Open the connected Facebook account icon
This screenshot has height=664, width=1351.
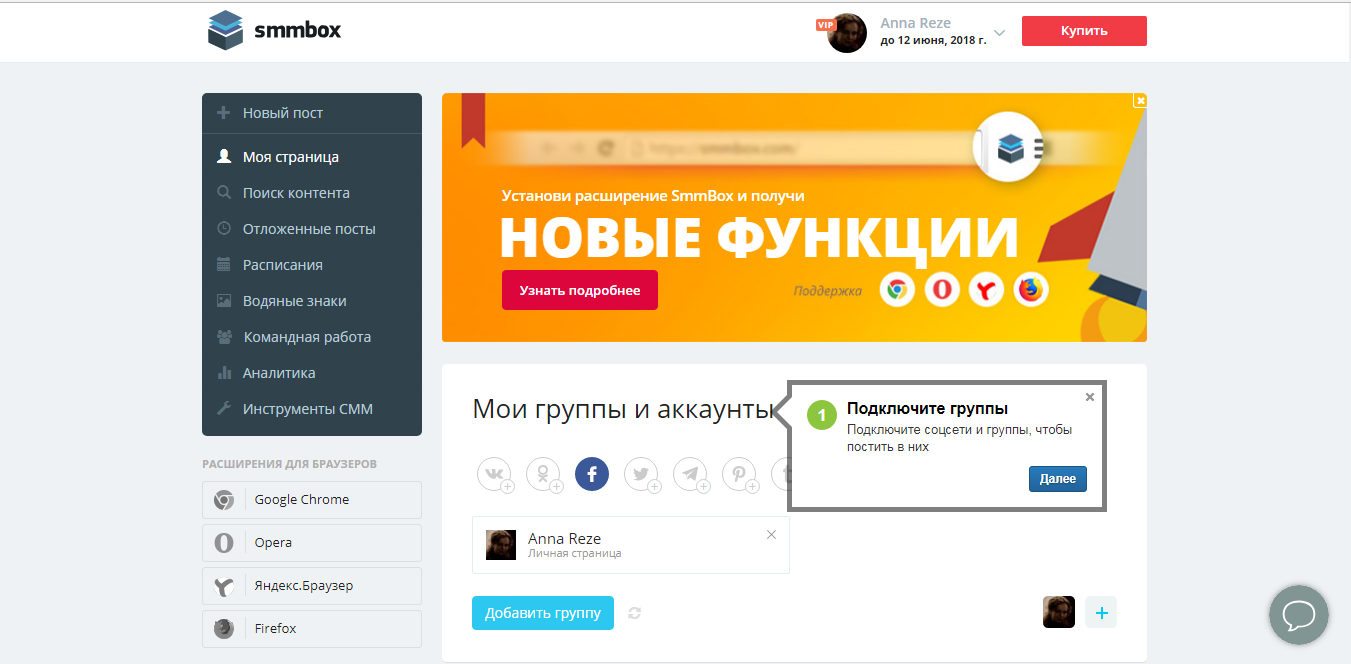coord(591,474)
